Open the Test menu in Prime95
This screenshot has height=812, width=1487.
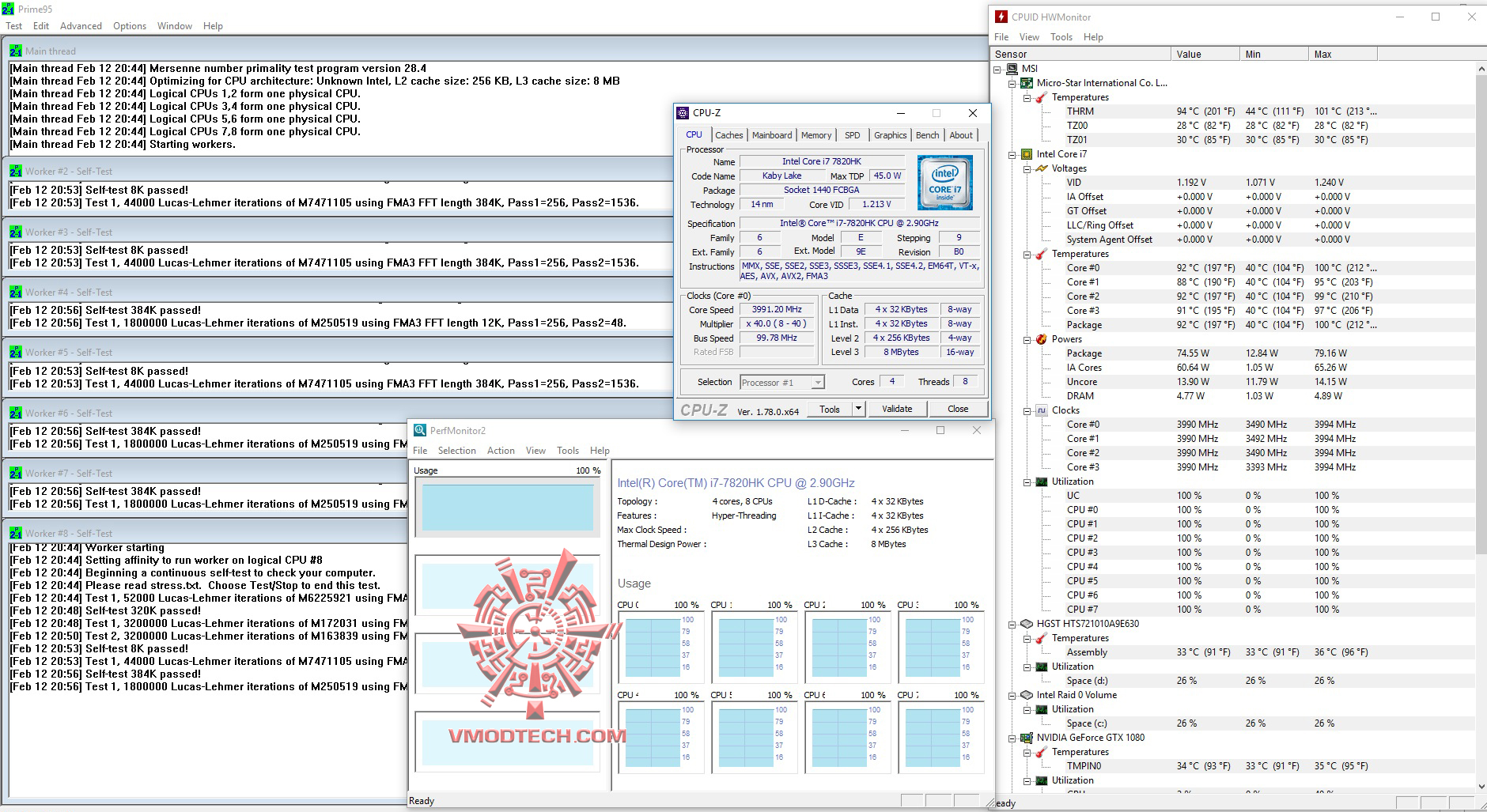point(14,26)
